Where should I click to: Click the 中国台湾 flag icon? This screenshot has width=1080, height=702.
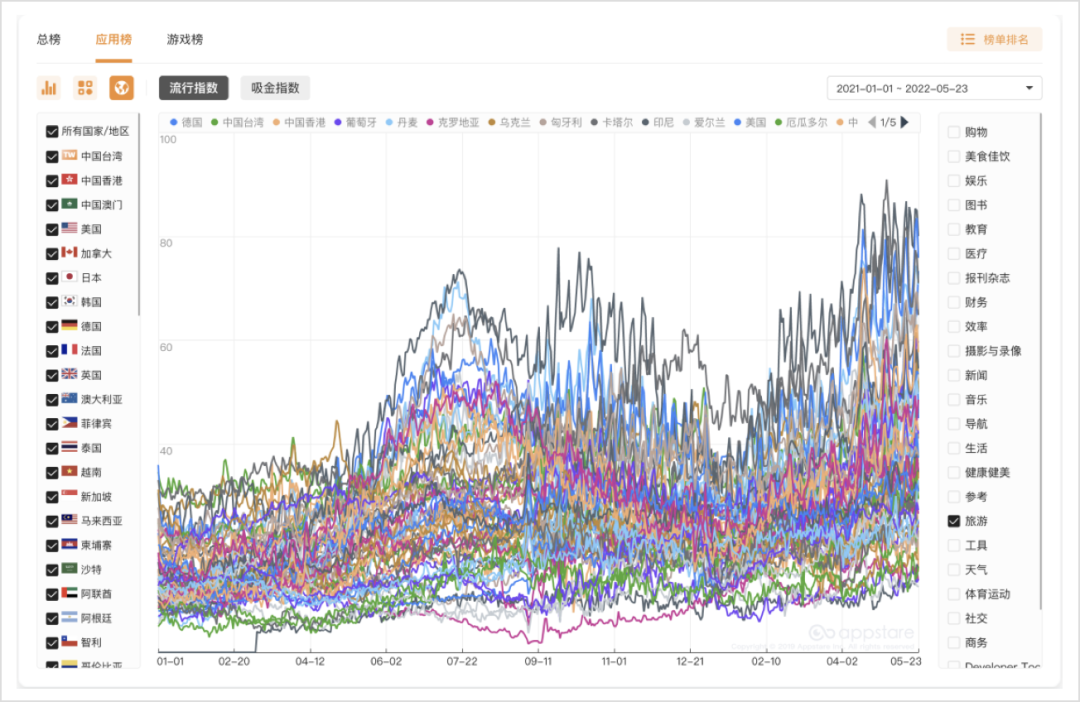click(69, 156)
